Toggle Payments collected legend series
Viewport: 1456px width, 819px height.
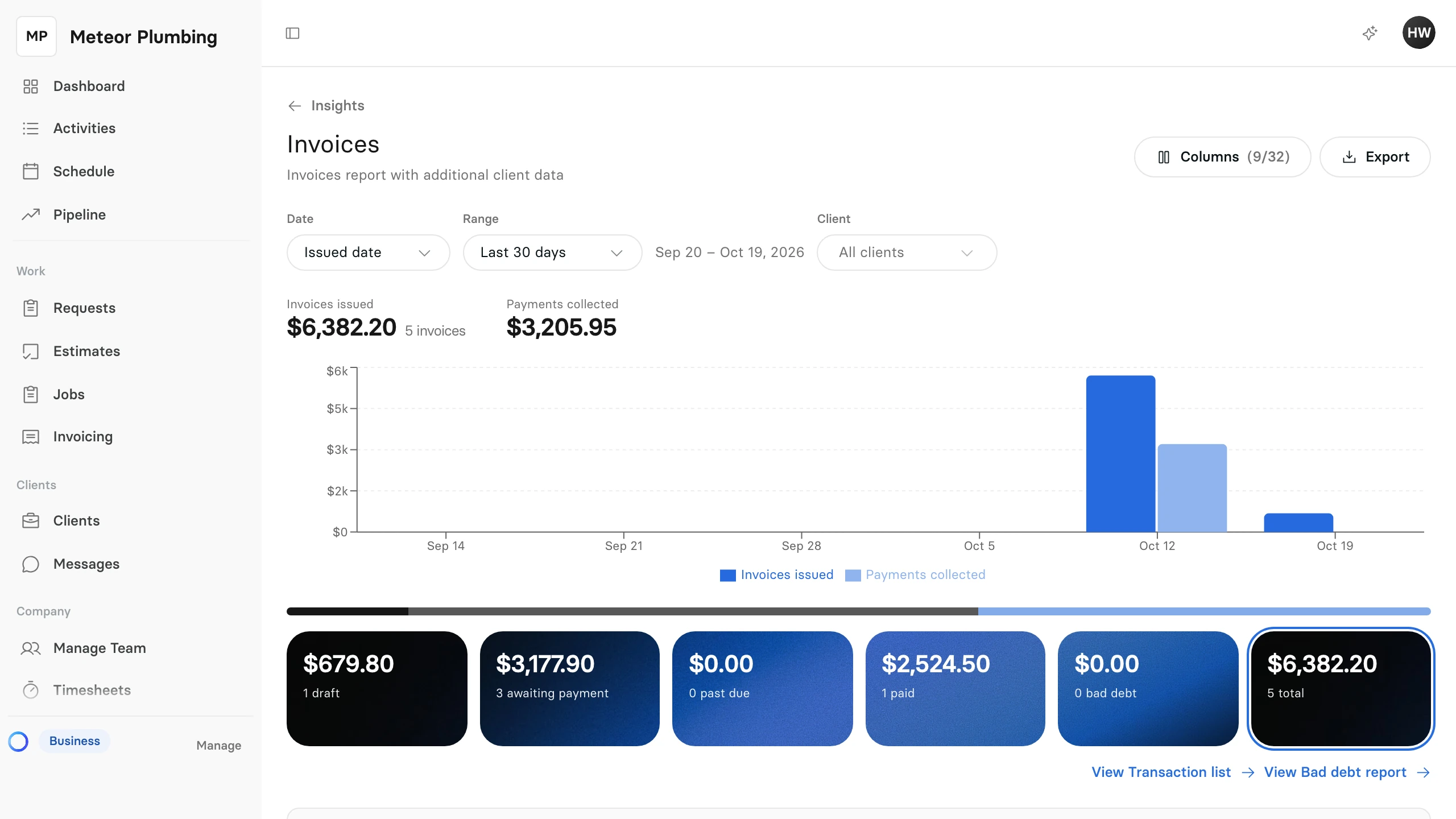pyautogui.click(x=915, y=575)
